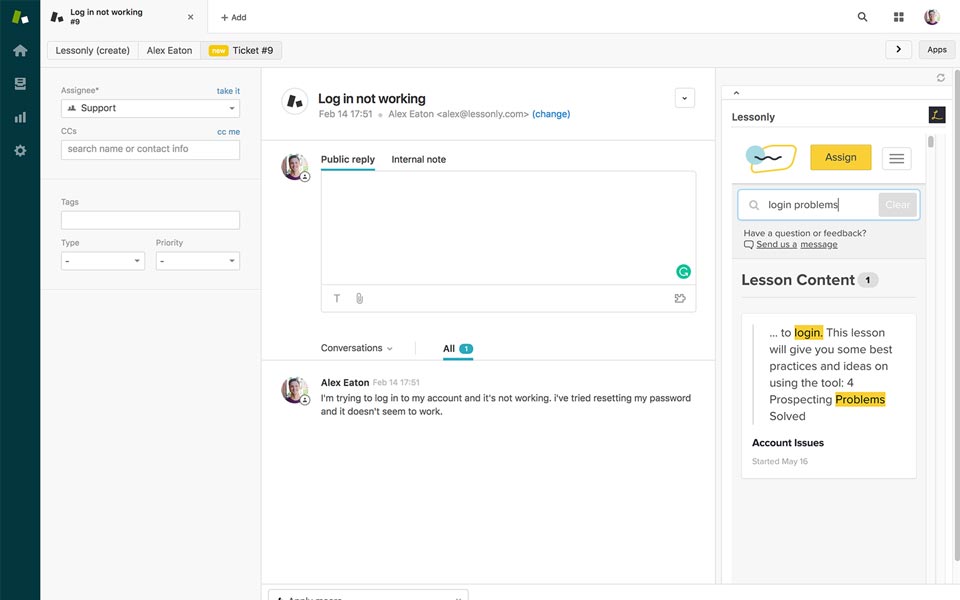
Task: Click the 'Log in not working' ticket title
Action: click(372, 99)
